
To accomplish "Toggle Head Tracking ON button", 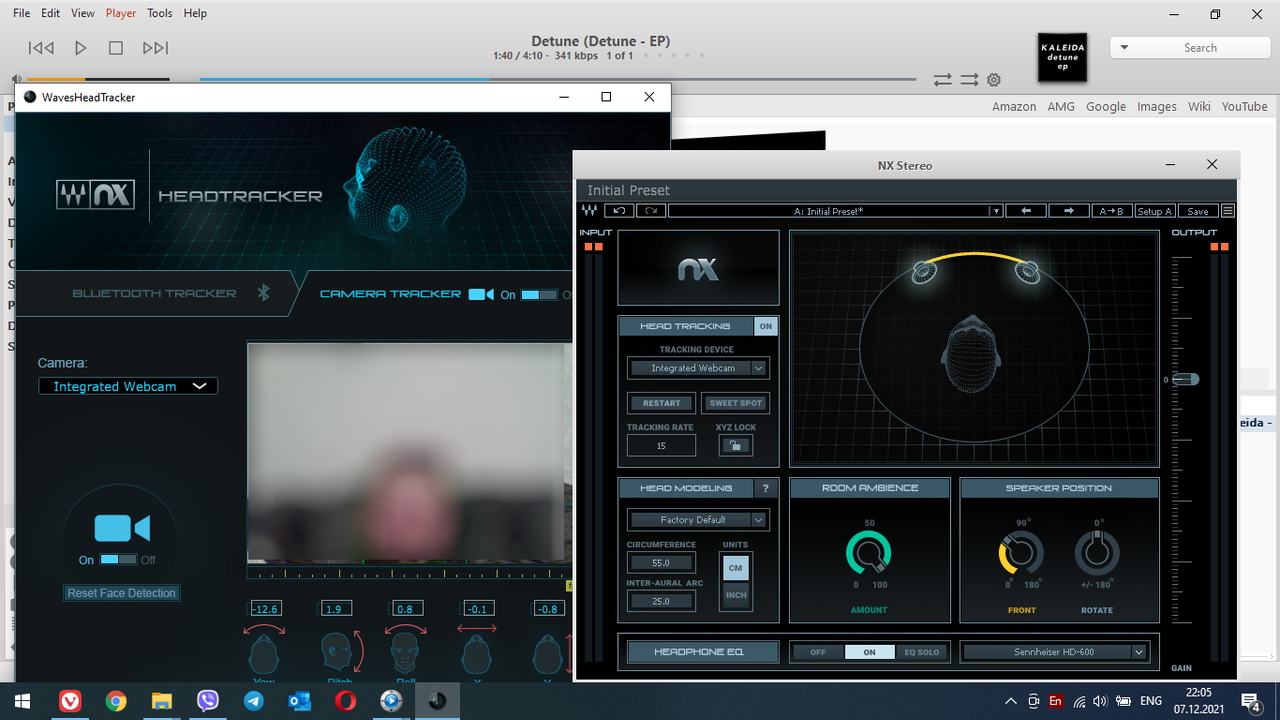I will pyautogui.click(x=766, y=326).
